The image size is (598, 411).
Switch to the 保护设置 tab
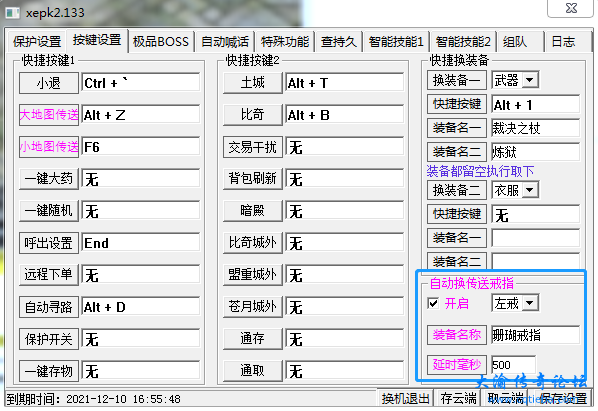coord(37,42)
